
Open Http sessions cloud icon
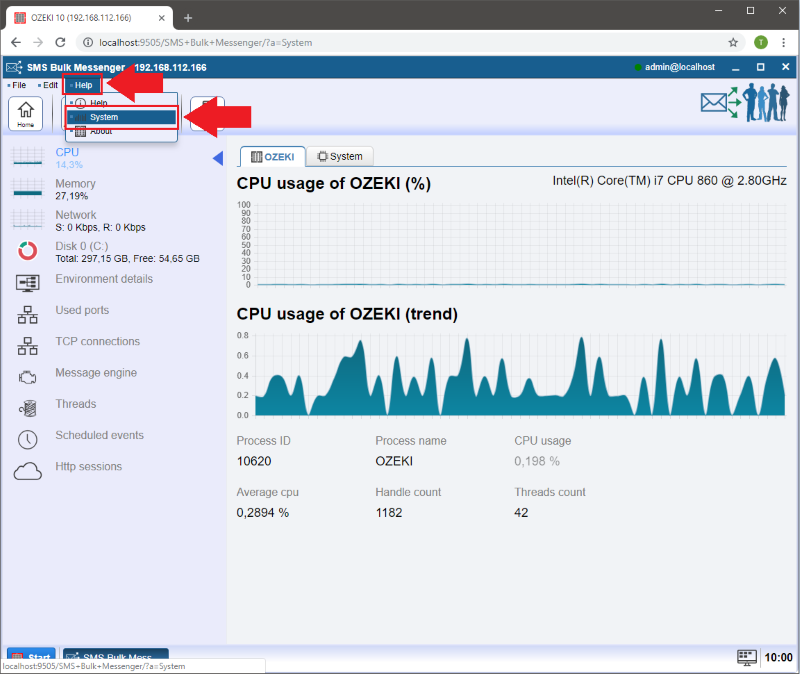point(27,470)
